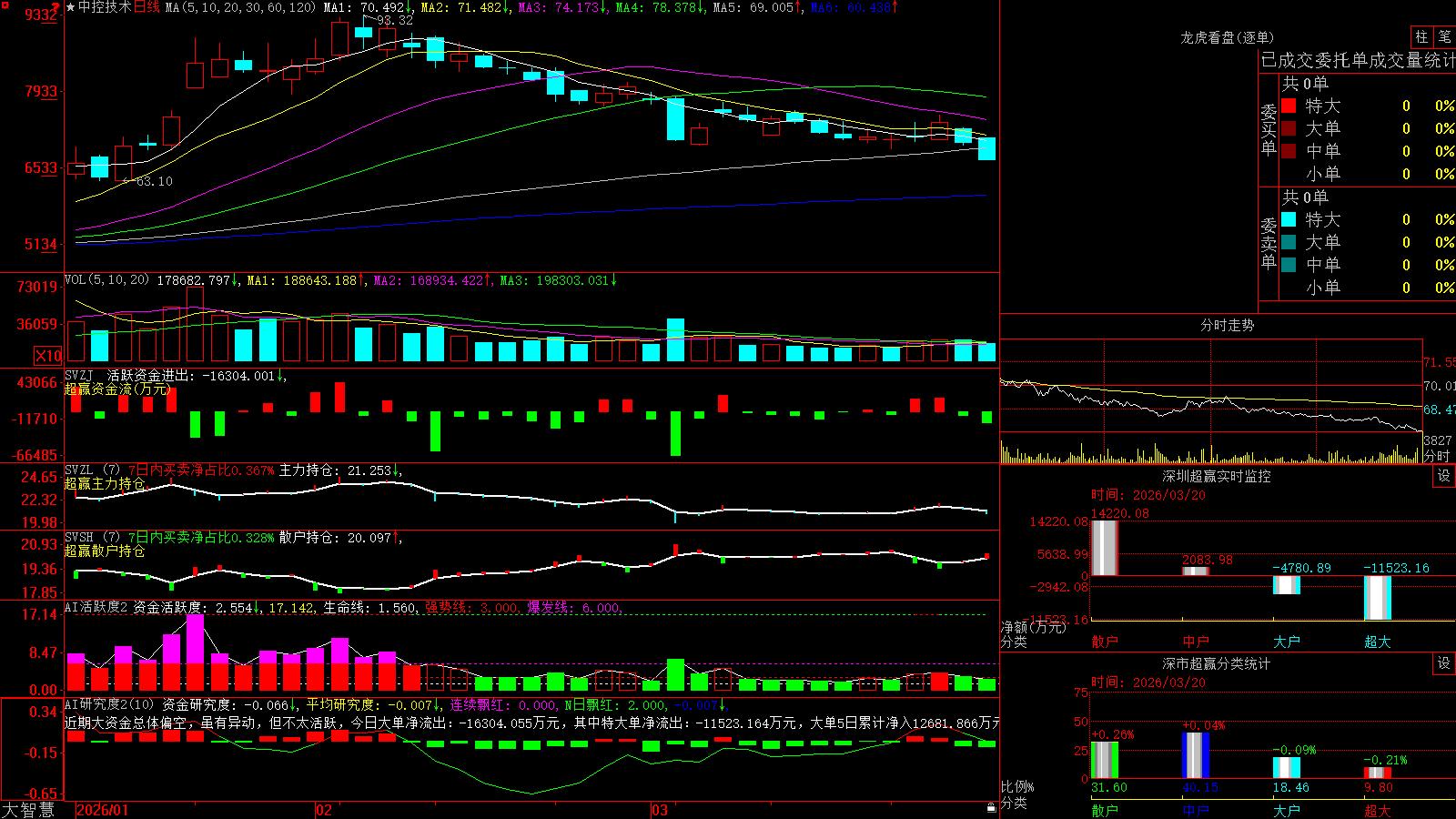Click the red 特大 swatch under 委买单

(x=1289, y=106)
